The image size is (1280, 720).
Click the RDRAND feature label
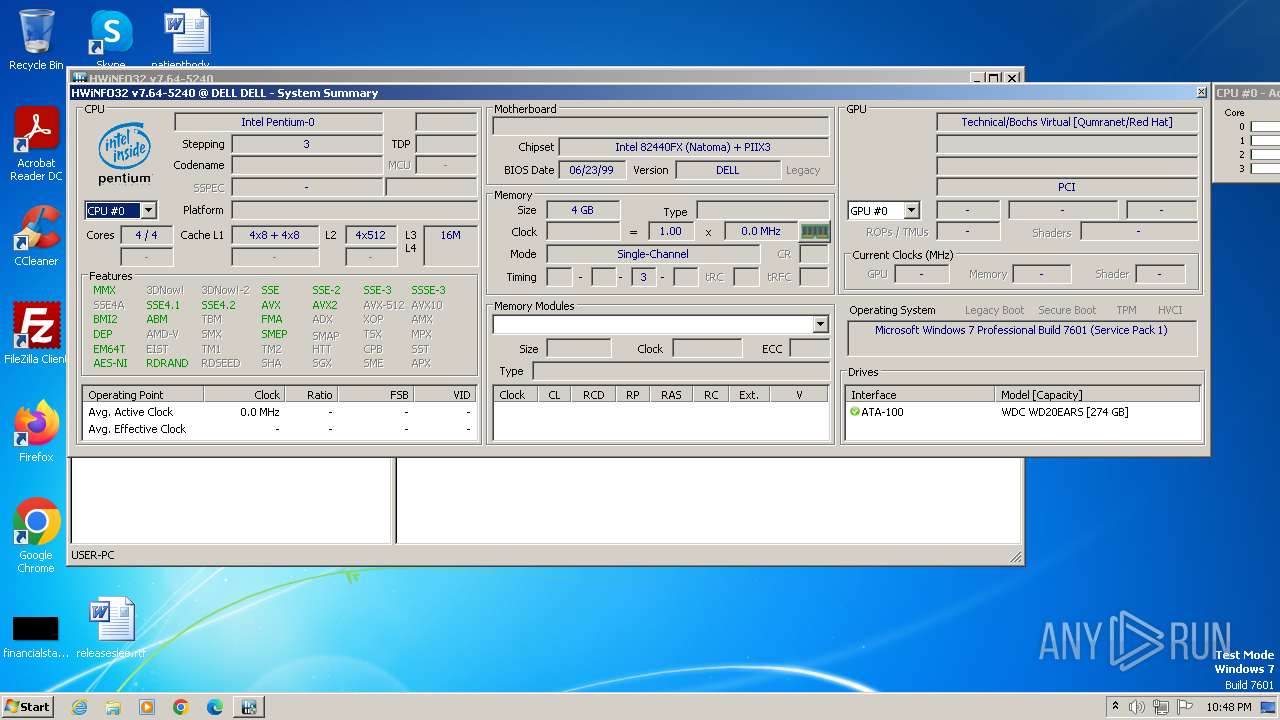point(167,363)
